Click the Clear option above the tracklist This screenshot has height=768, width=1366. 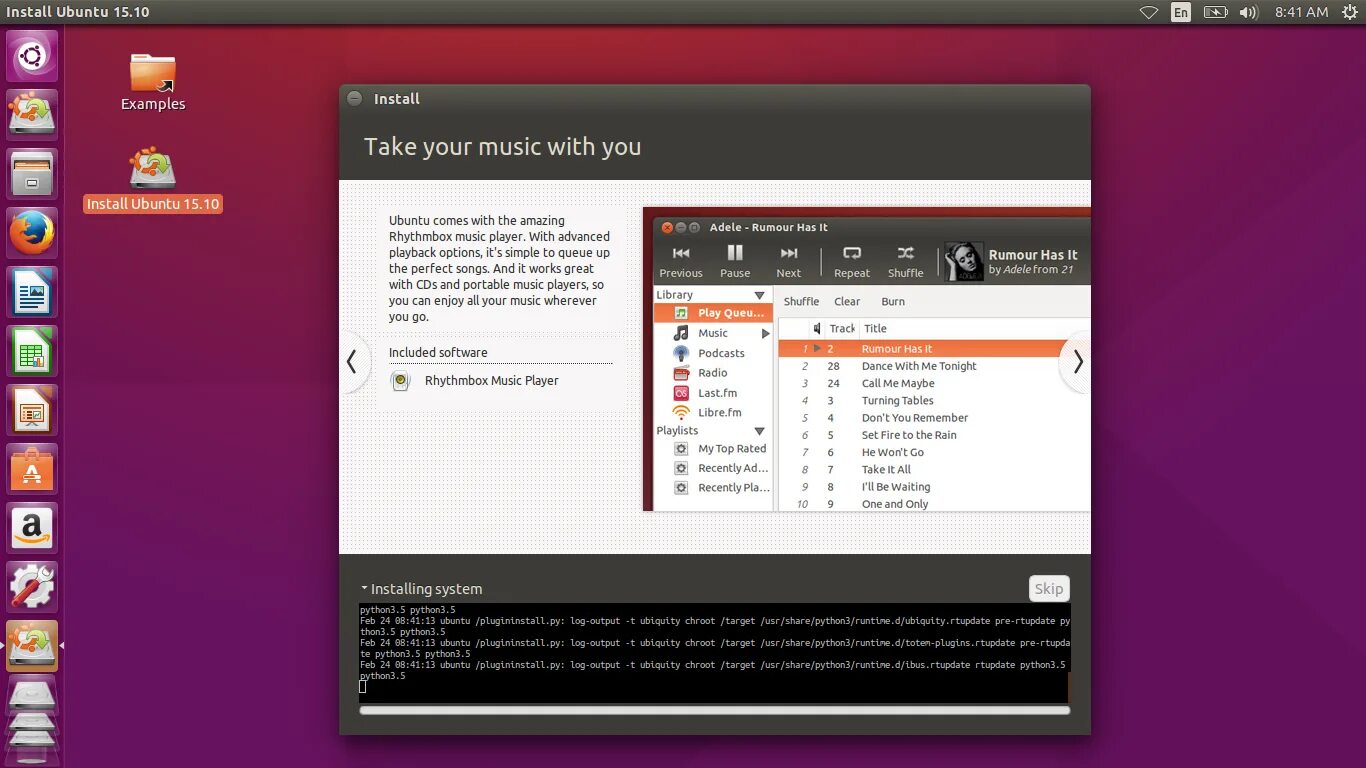[x=847, y=301]
